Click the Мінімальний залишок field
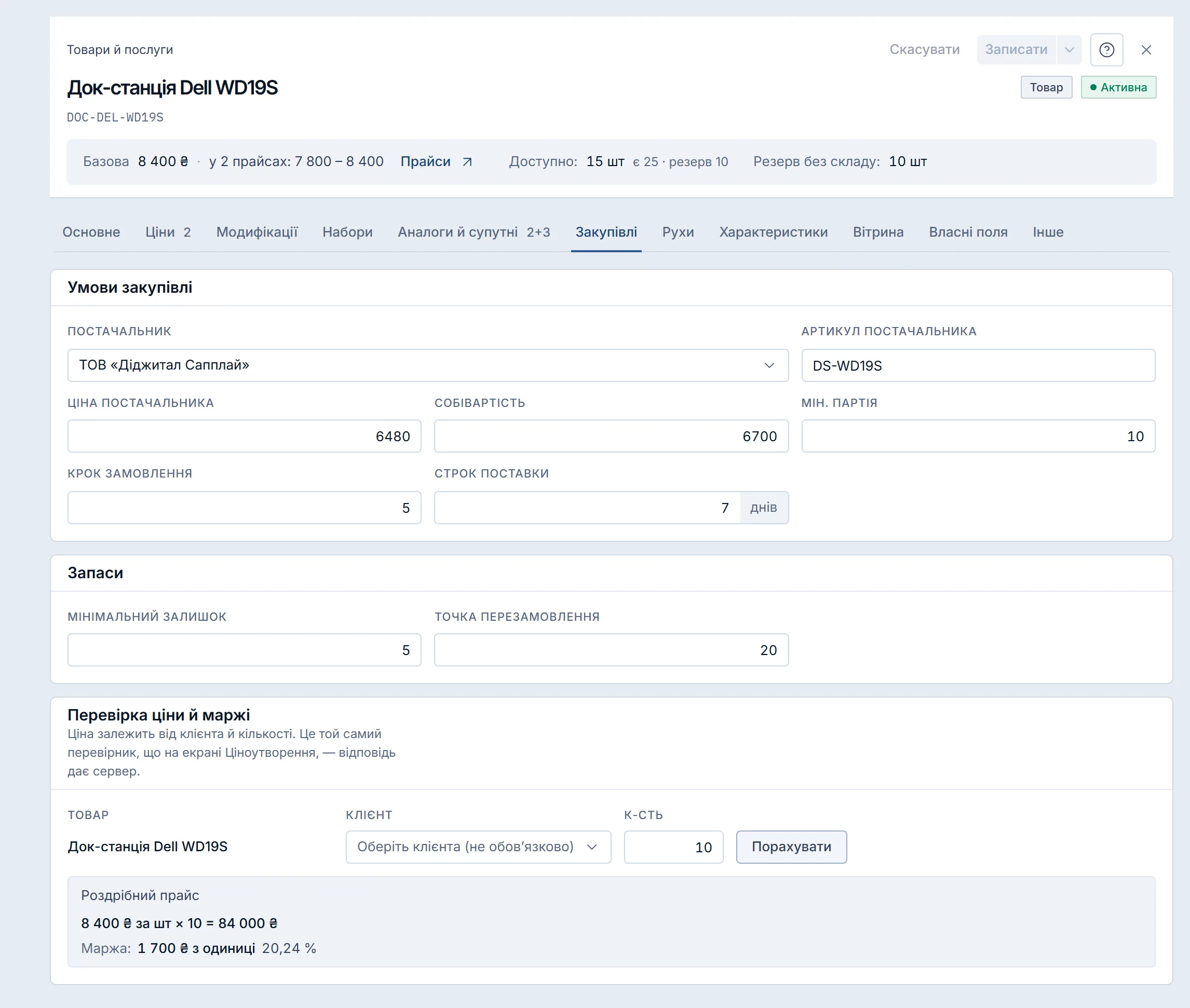This screenshot has width=1190, height=1008. [244, 650]
